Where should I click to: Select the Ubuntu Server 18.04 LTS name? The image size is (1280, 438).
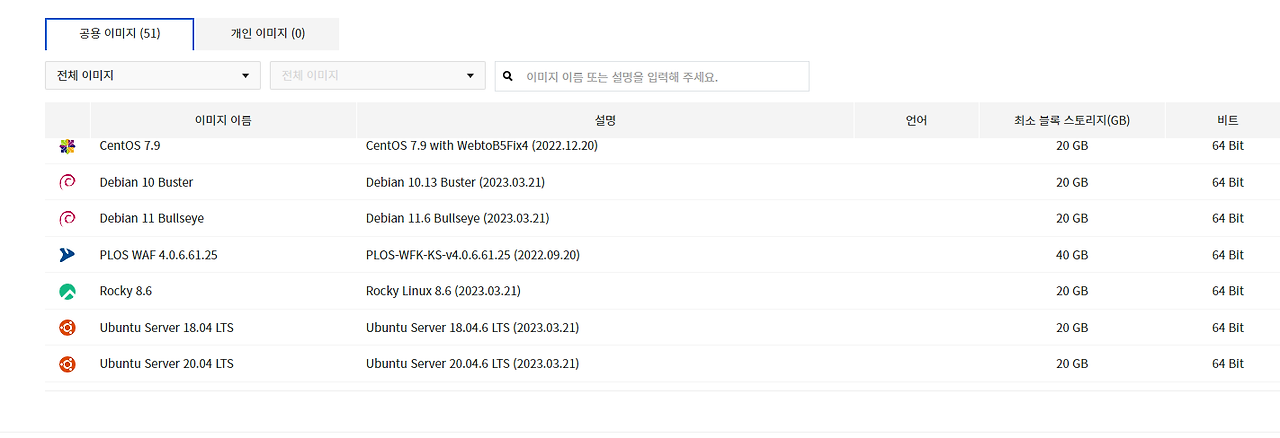point(167,327)
